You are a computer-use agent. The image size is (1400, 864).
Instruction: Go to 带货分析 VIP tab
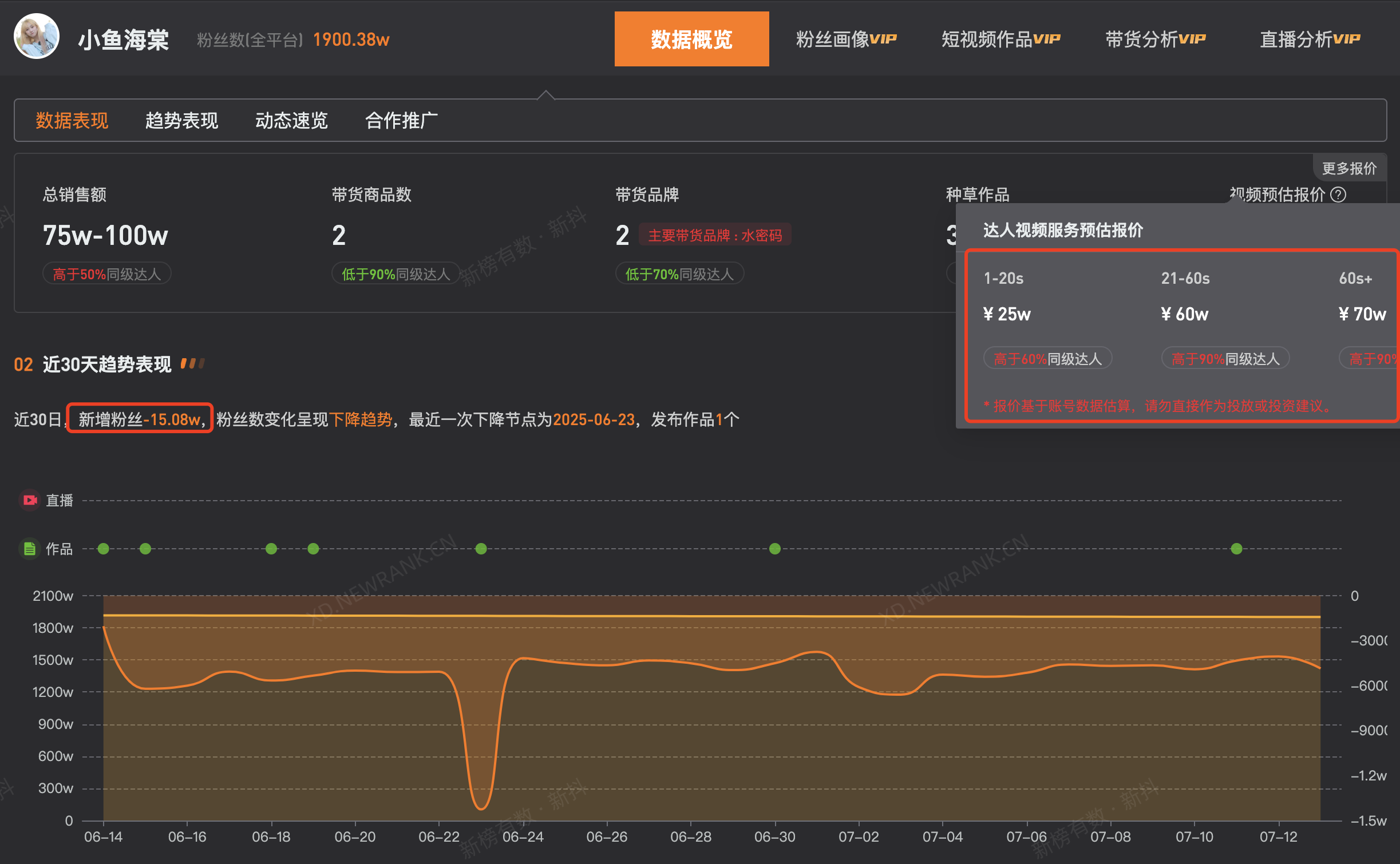click(x=1155, y=39)
